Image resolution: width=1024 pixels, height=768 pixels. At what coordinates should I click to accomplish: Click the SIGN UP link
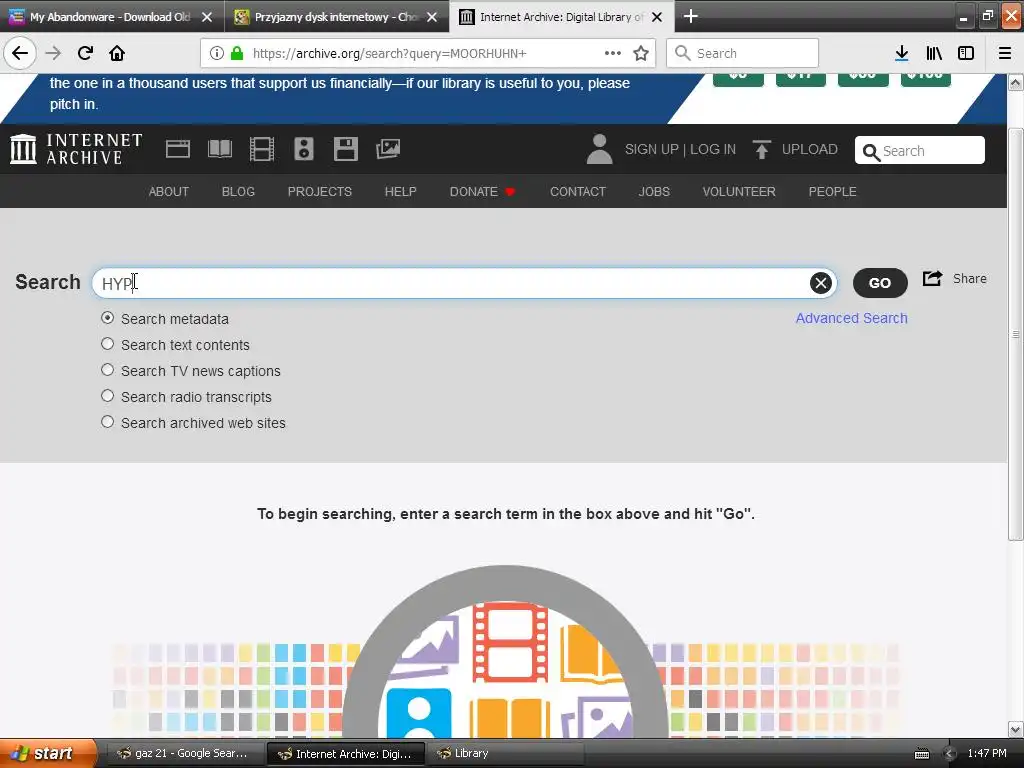click(x=652, y=150)
